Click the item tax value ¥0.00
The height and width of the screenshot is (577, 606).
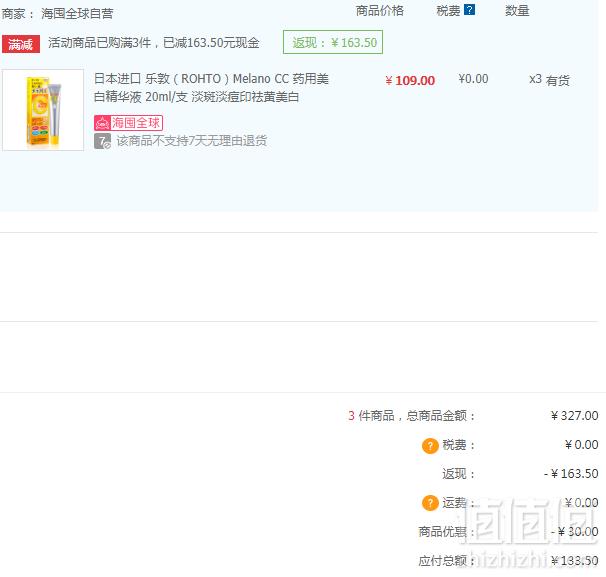[473, 79]
